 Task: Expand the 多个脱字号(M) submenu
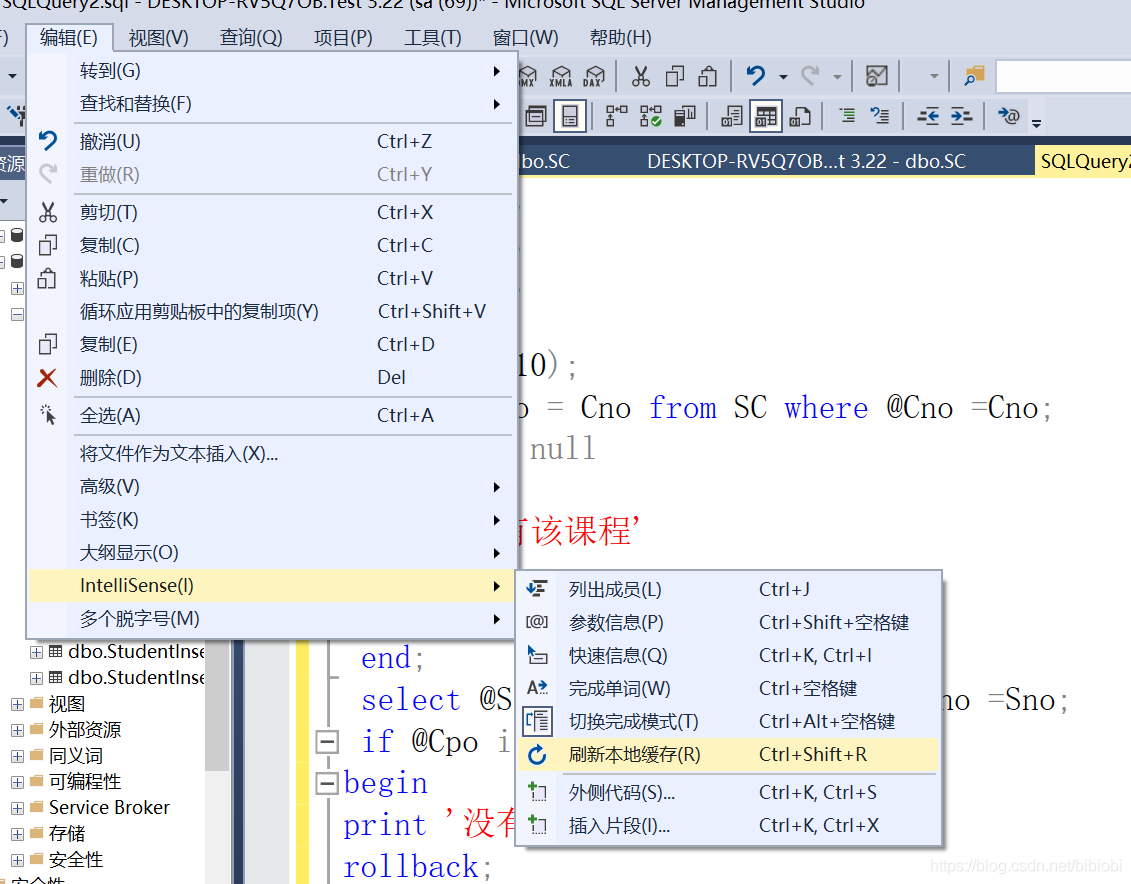click(x=271, y=619)
